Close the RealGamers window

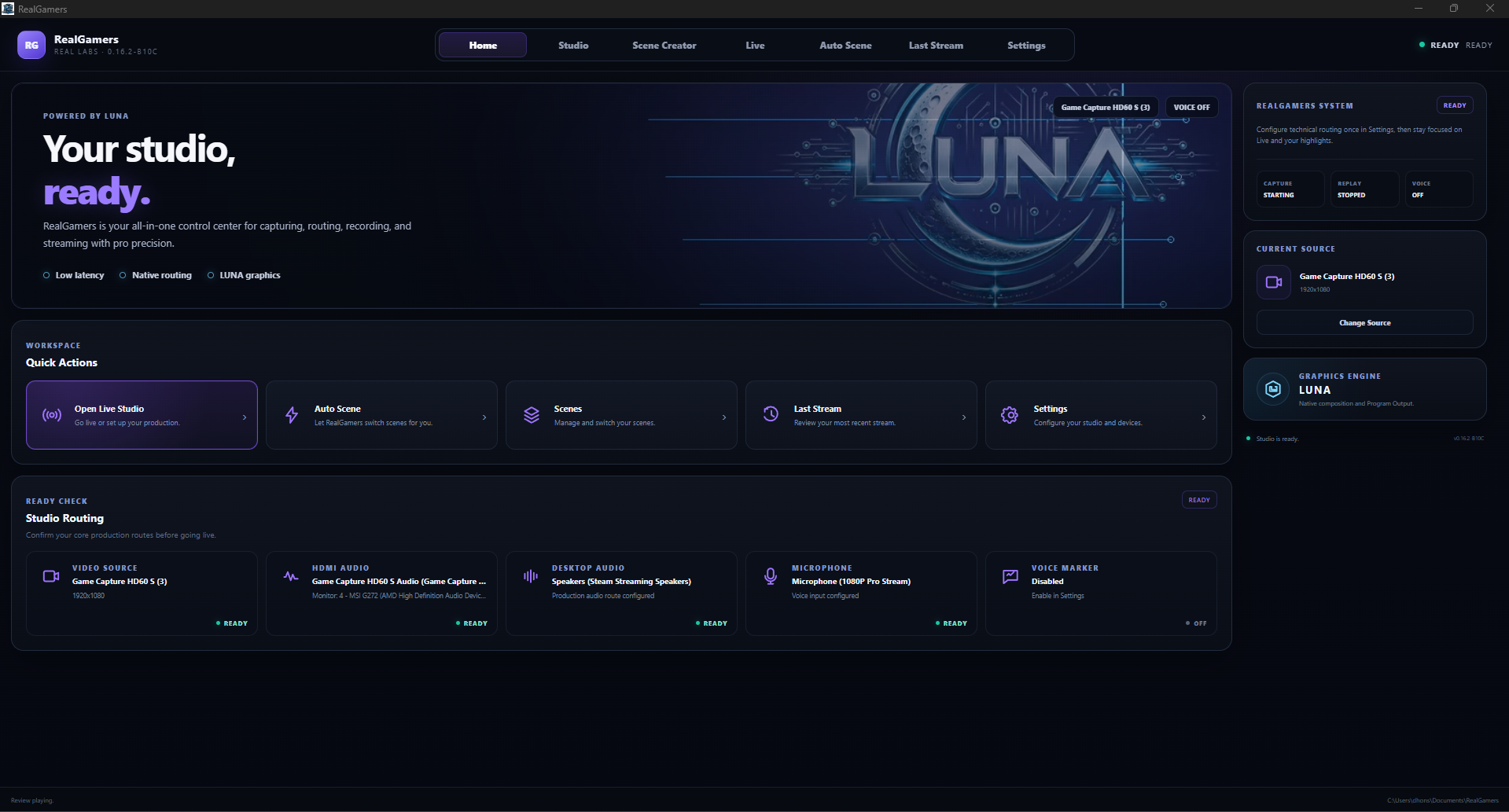(1490, 9)
